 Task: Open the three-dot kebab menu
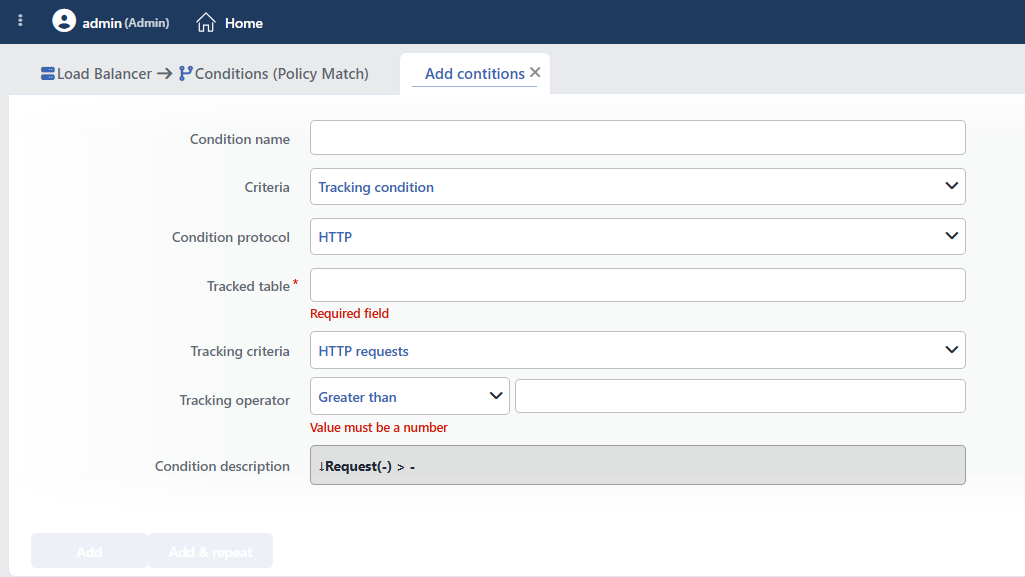click(20, 21)
